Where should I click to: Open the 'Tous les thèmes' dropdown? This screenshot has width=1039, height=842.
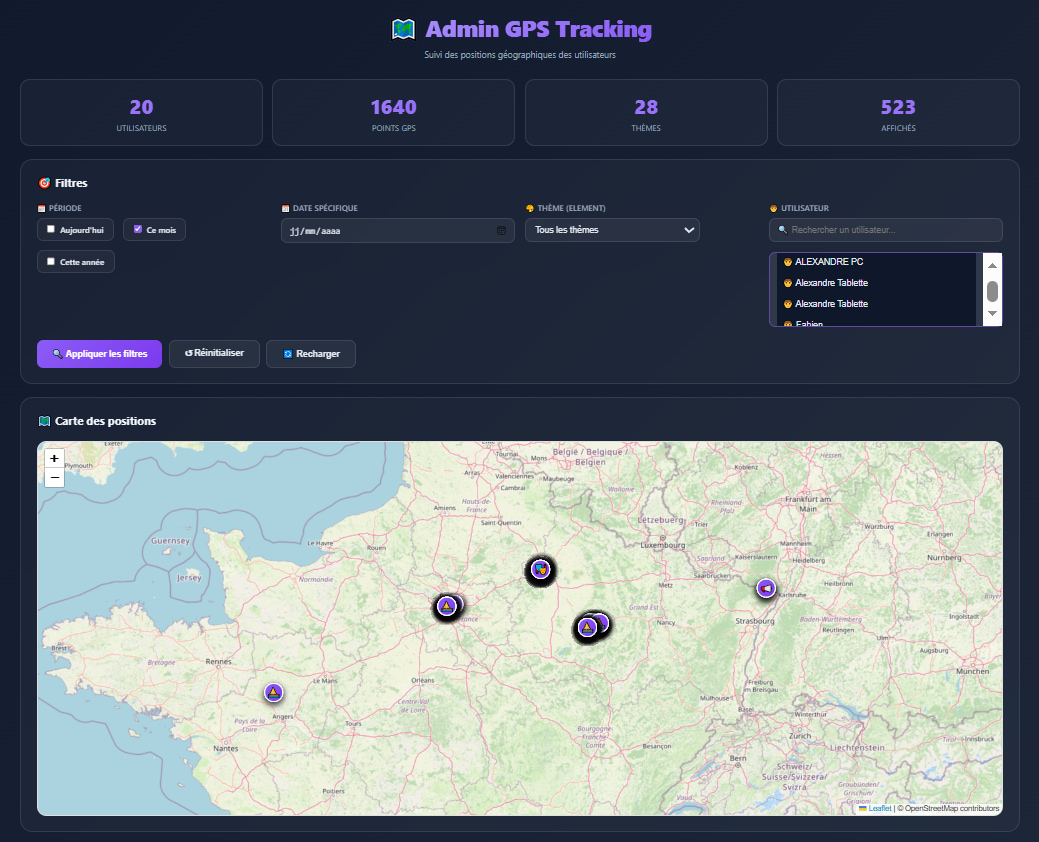coord(612,229)
